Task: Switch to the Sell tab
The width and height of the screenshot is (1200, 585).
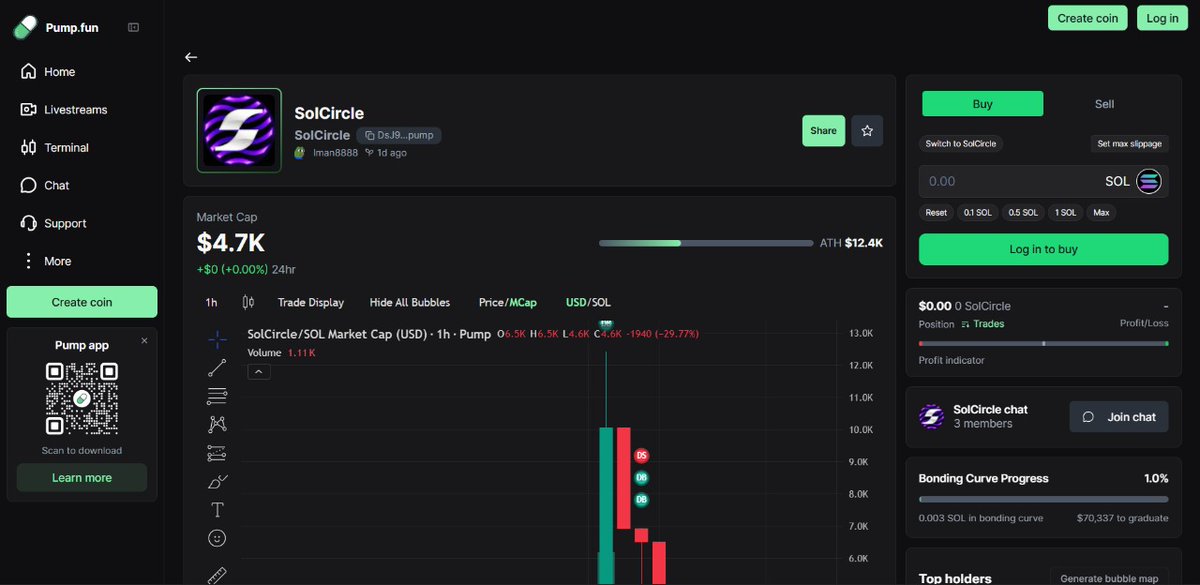Action: click(x=1104, y=104)
